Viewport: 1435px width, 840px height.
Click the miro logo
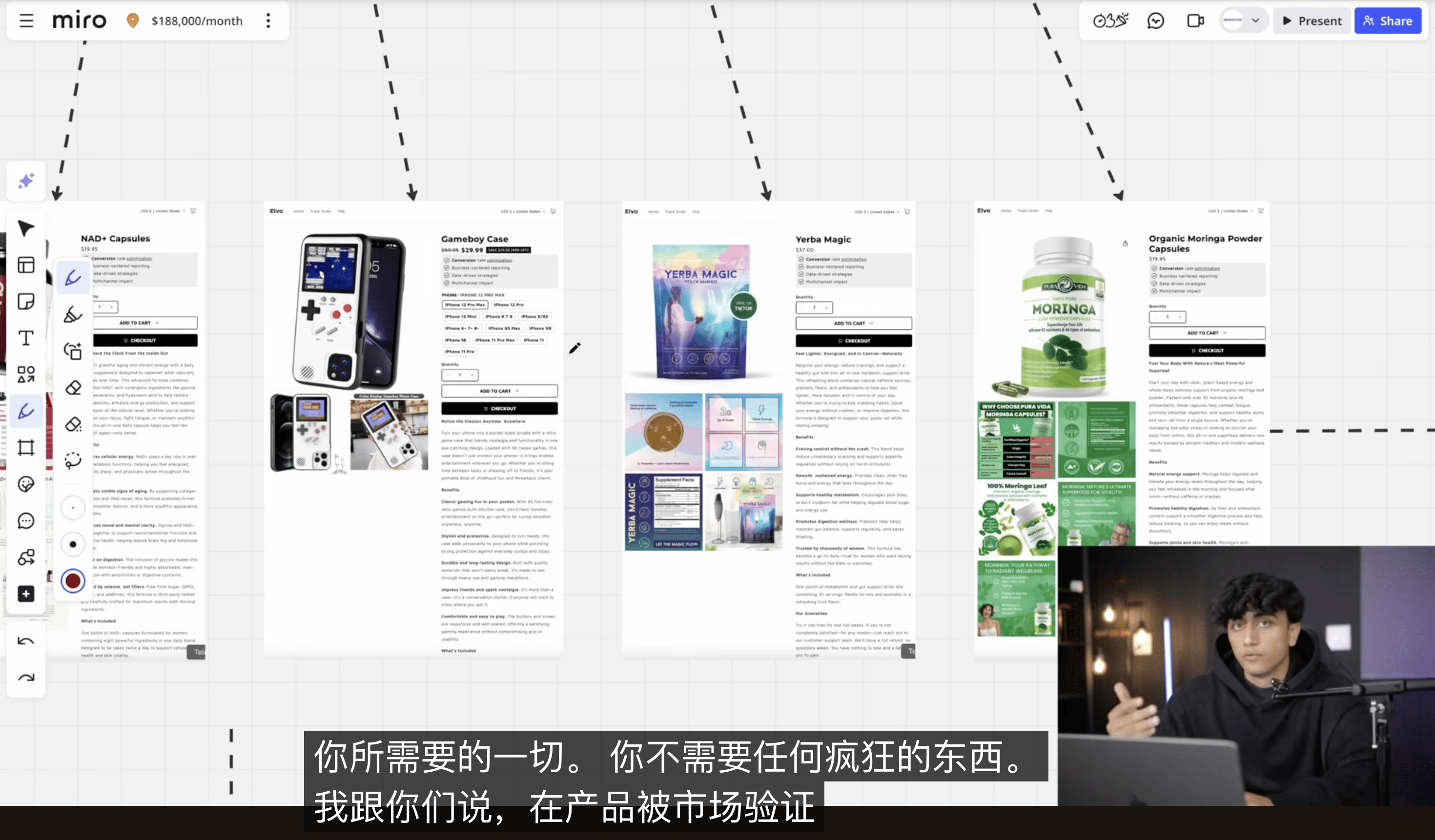[79, 21]
